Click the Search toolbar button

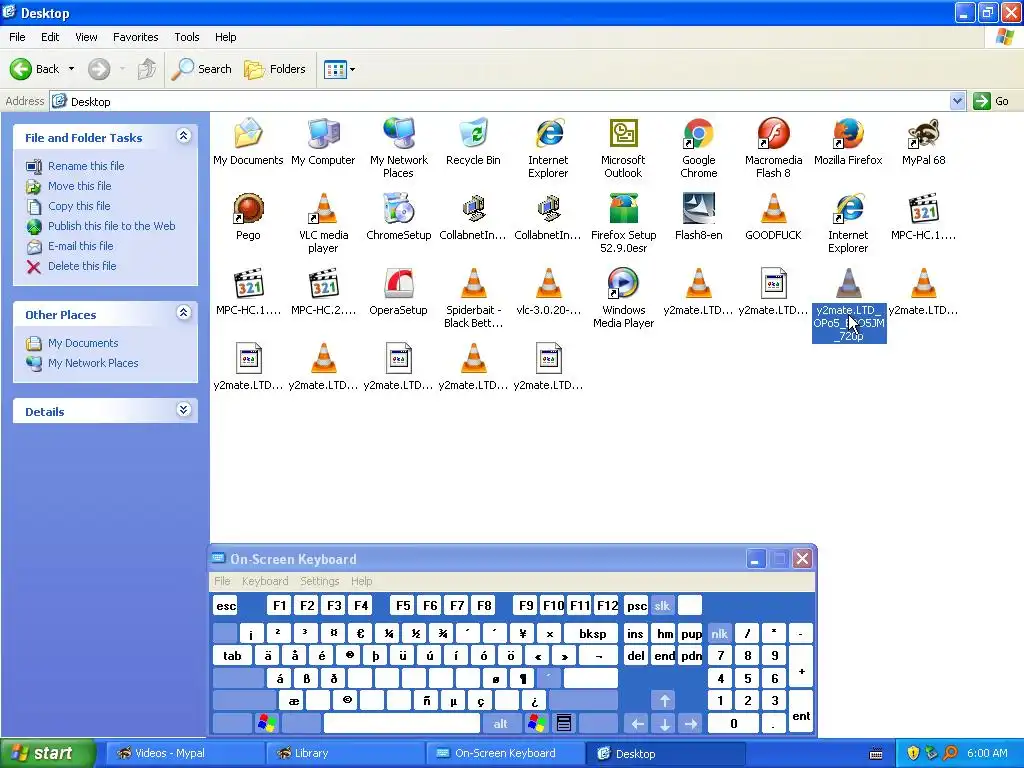pos(201,69)
